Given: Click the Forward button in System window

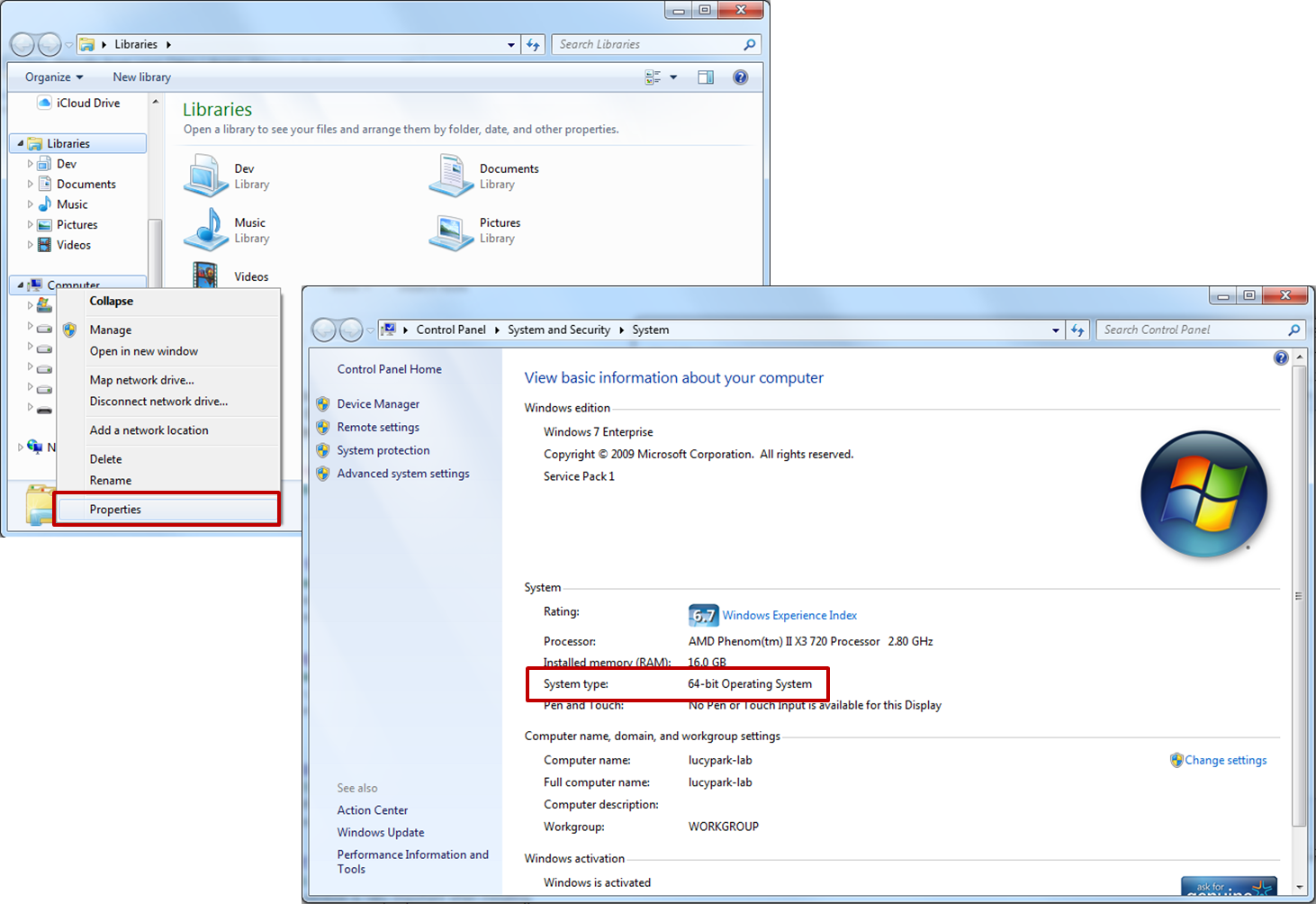Looking at the screenshot, I should pos(351,330).
